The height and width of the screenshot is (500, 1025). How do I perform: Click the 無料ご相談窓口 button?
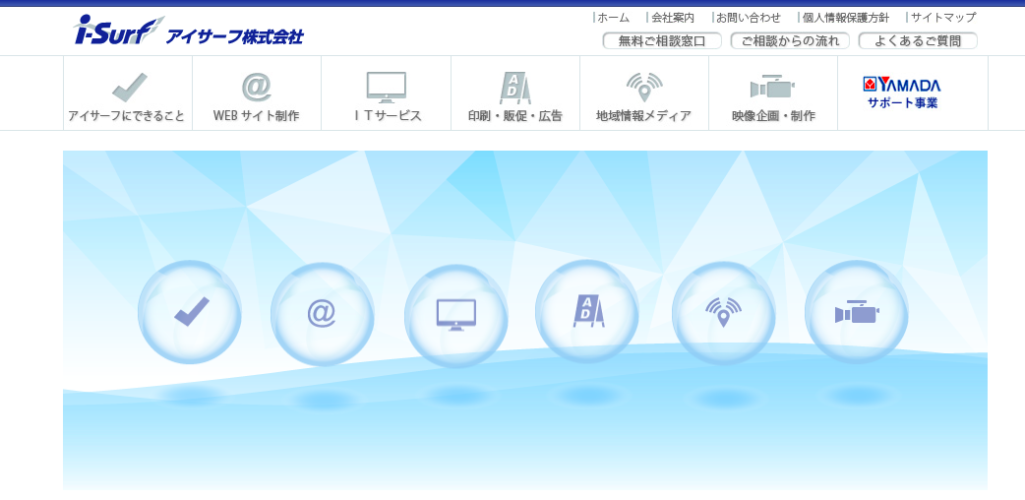(661, 41)
